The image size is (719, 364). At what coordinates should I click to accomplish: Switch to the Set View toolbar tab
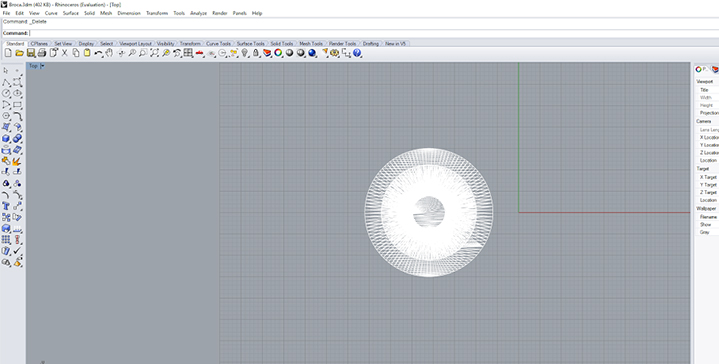pos(63,44)
